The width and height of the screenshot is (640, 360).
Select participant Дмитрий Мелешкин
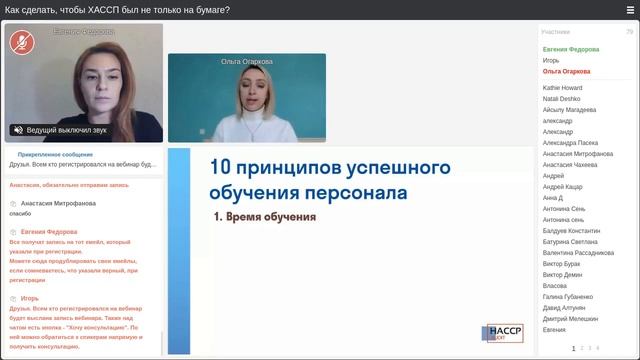pyautogui.click(x=570, y=319)
